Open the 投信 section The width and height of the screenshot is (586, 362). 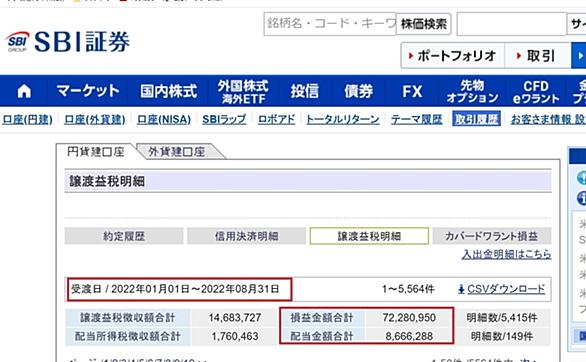(x=305, y=91)
